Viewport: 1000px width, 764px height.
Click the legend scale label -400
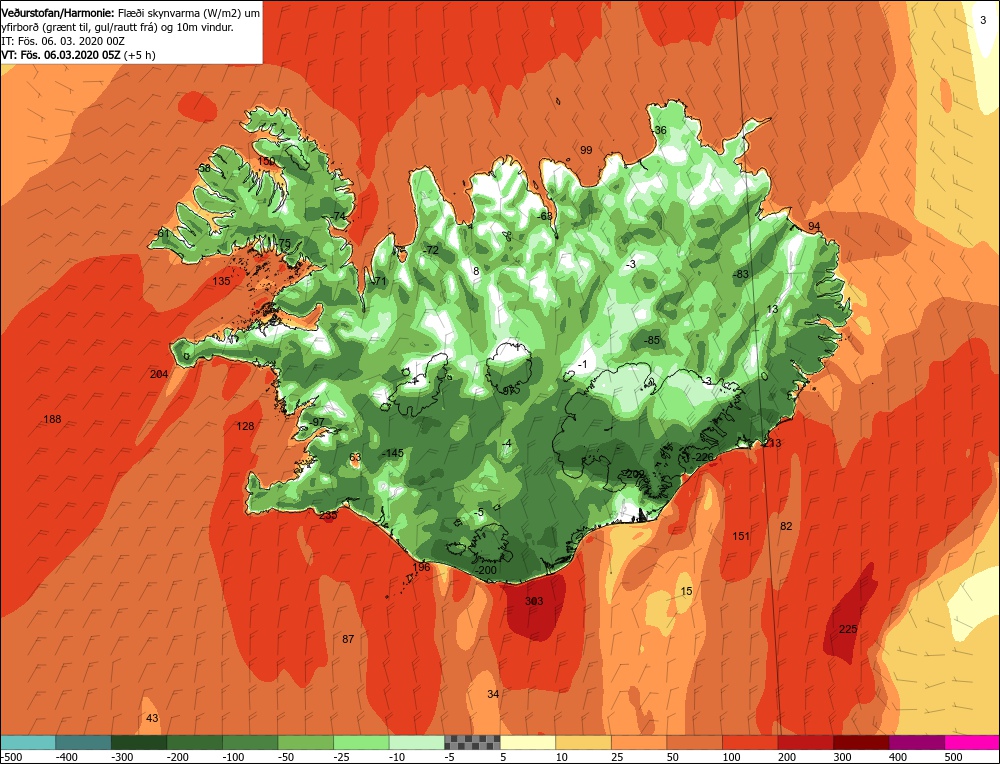[x=67, y=757]
